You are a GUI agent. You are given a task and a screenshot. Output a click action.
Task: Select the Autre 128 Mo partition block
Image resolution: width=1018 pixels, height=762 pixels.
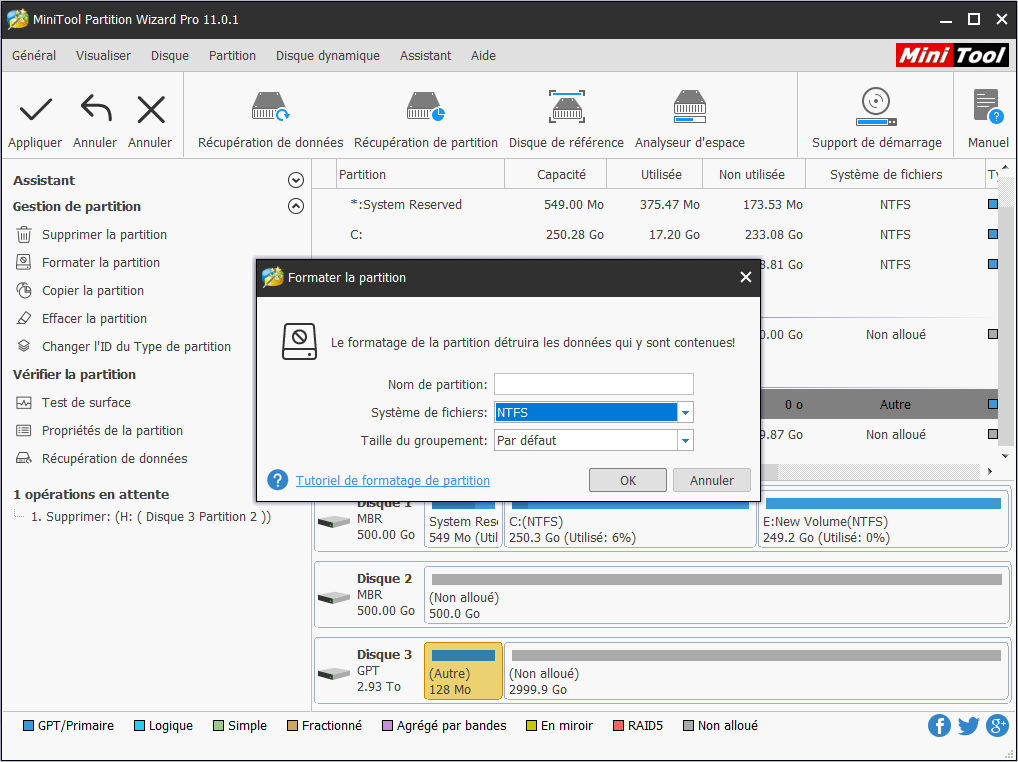pyautogui.click(x=463, y=671)
